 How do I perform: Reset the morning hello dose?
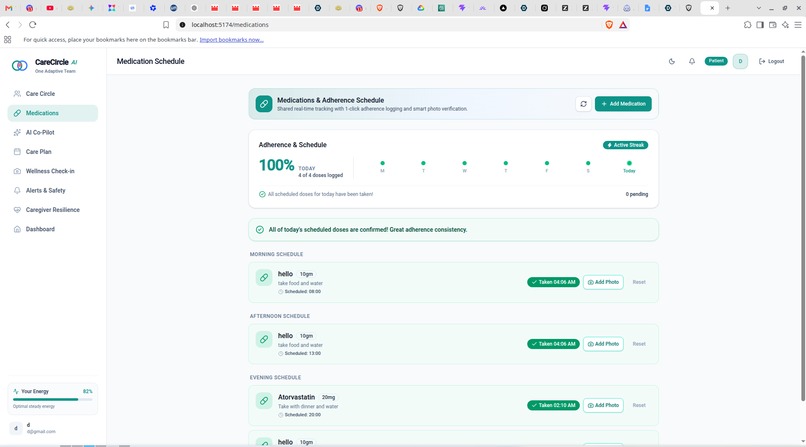point(639,282)
